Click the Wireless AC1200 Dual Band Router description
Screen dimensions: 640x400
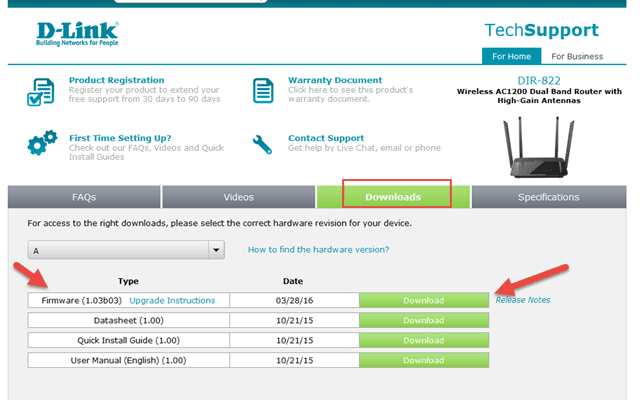539,96
